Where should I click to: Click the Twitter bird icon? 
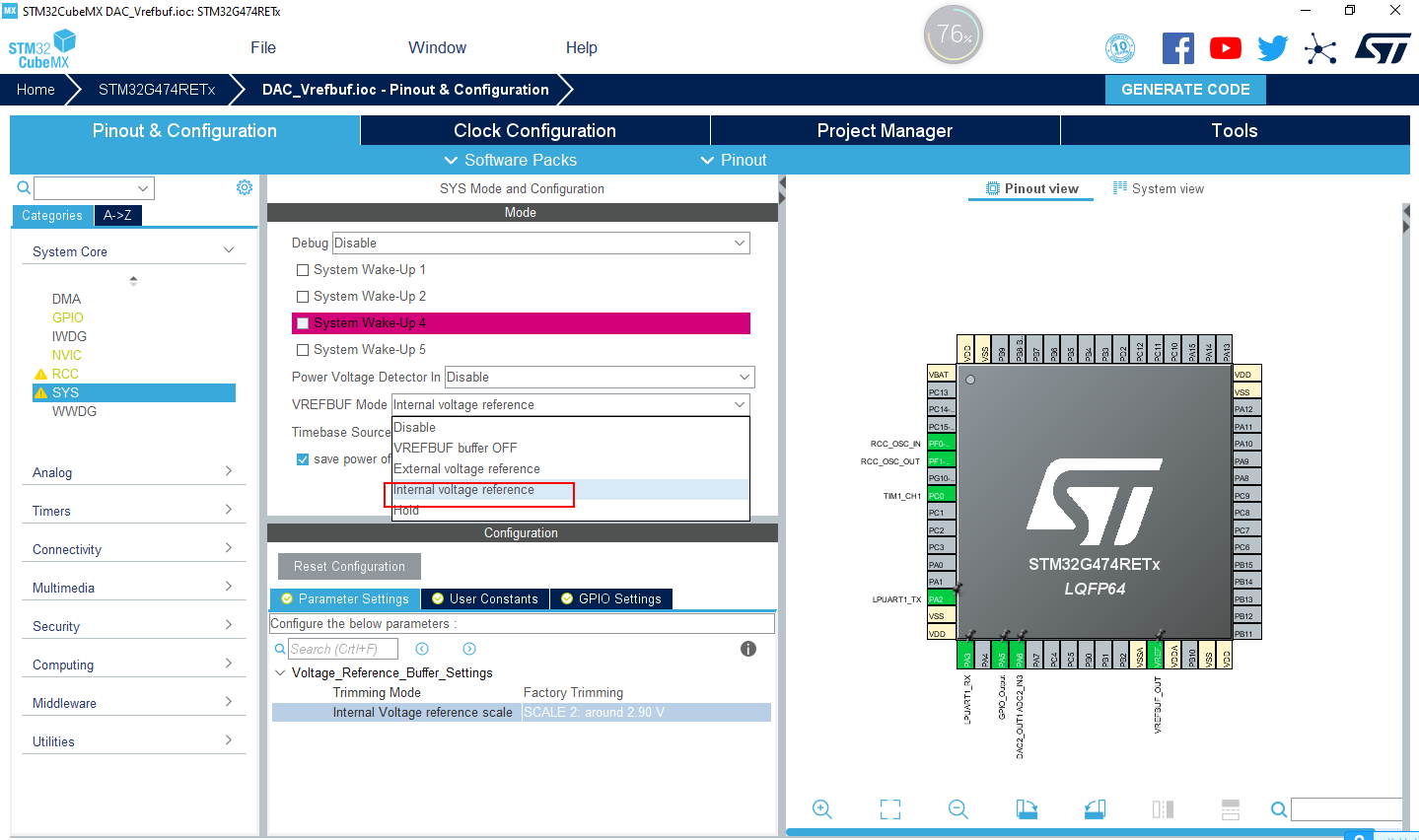pyautogui.click(x=1272, y=47)
